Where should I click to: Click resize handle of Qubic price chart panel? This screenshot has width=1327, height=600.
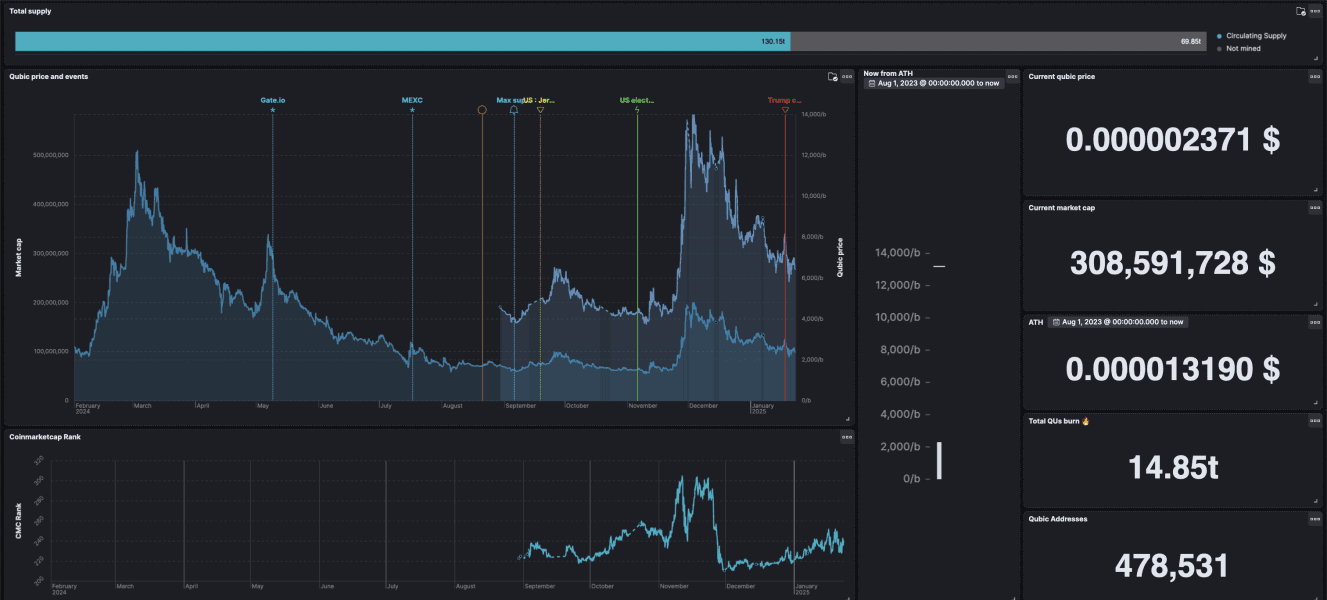(847, 419)
